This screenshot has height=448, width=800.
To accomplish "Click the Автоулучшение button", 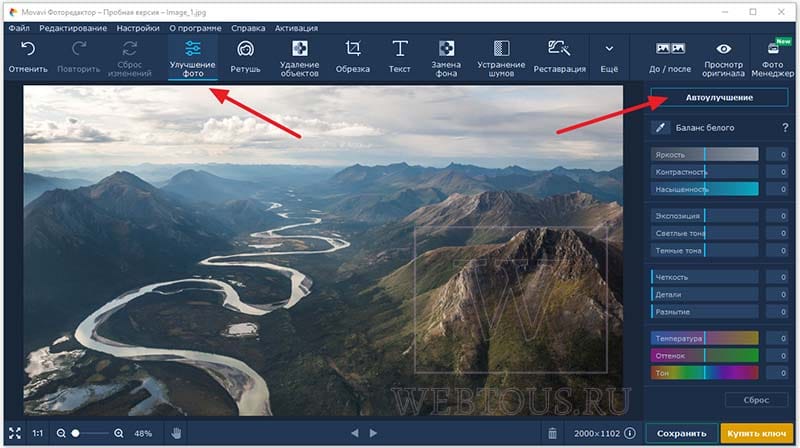I will point(719,97).
